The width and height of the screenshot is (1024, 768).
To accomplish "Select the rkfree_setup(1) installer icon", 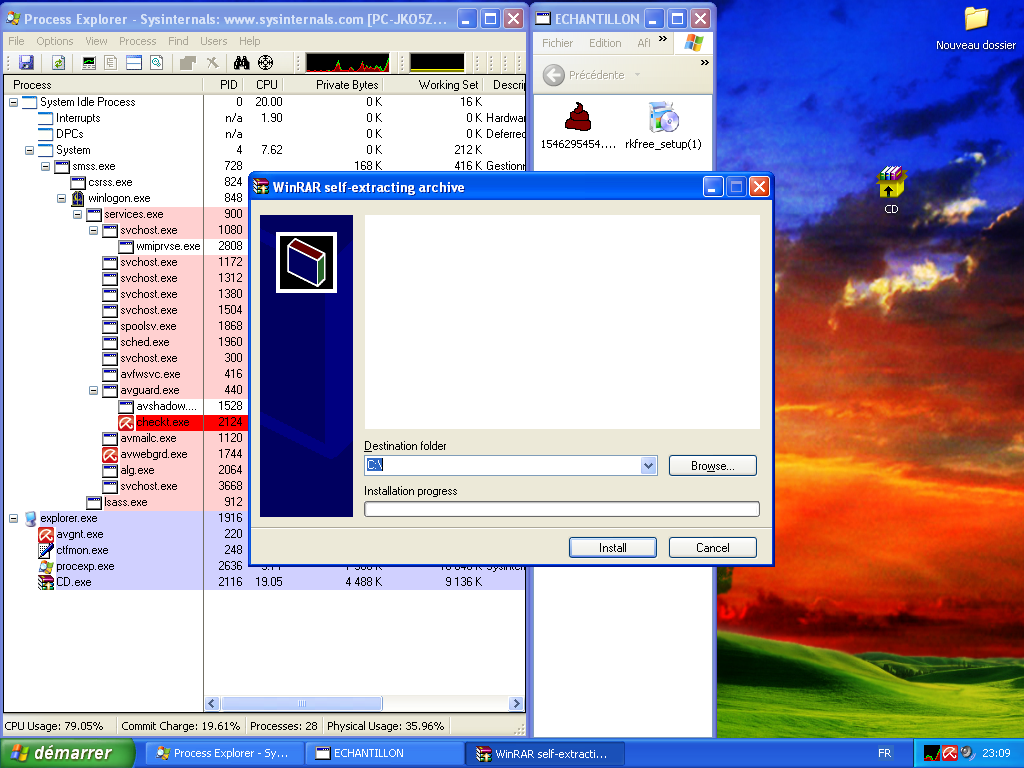I will point(664,118).
